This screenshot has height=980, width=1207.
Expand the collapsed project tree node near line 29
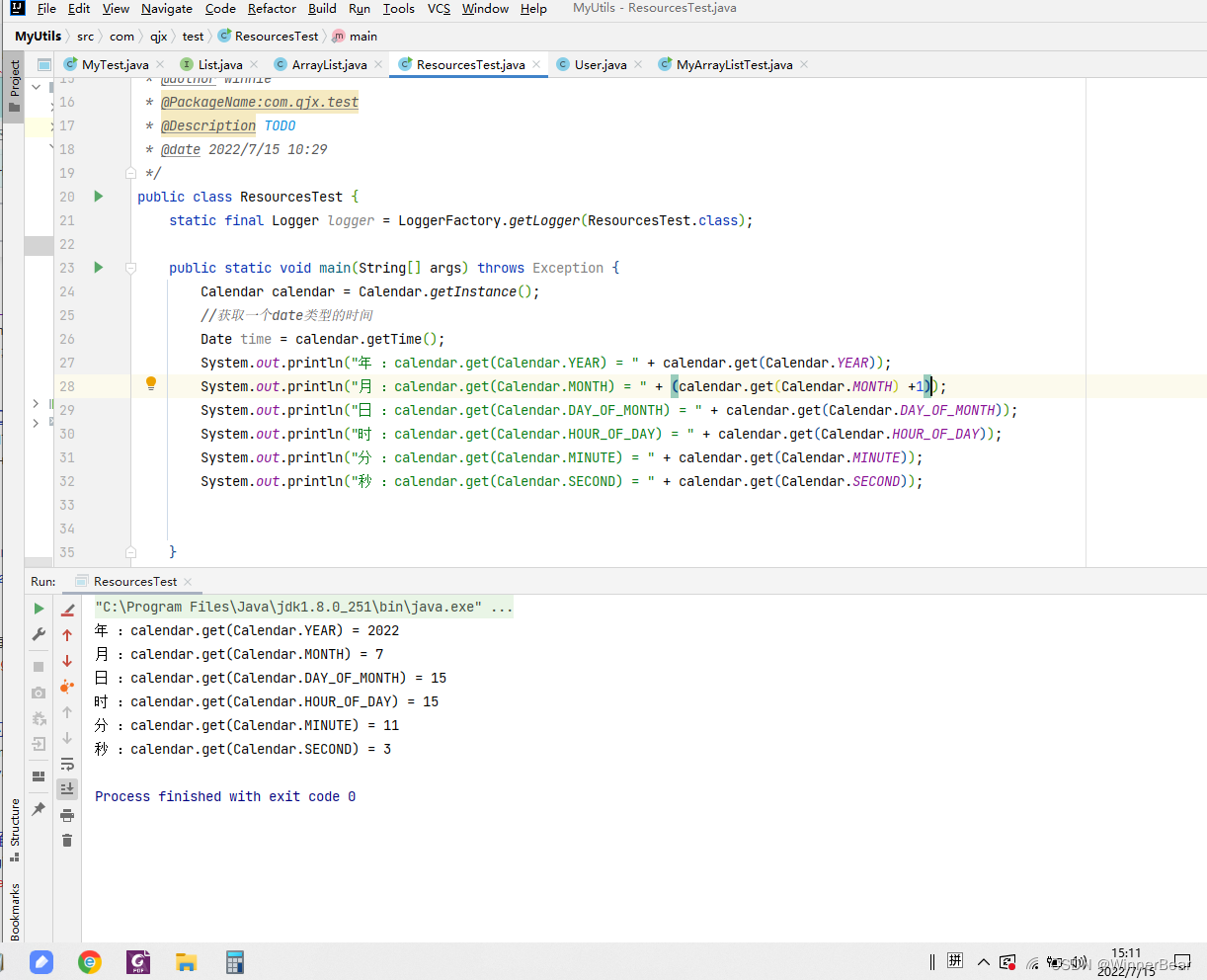tap(37, 403)
